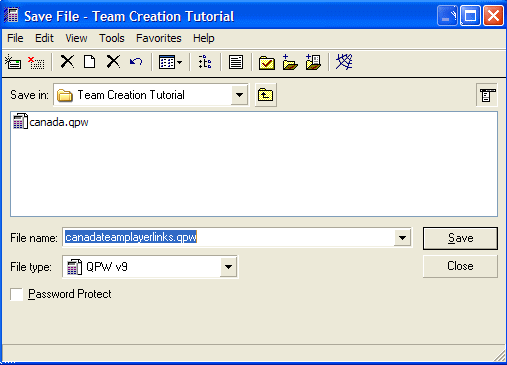The width and height of the screenshot is (507, 365).
Task: Click the Properties list toolbar icon
Action: (236, 62)
